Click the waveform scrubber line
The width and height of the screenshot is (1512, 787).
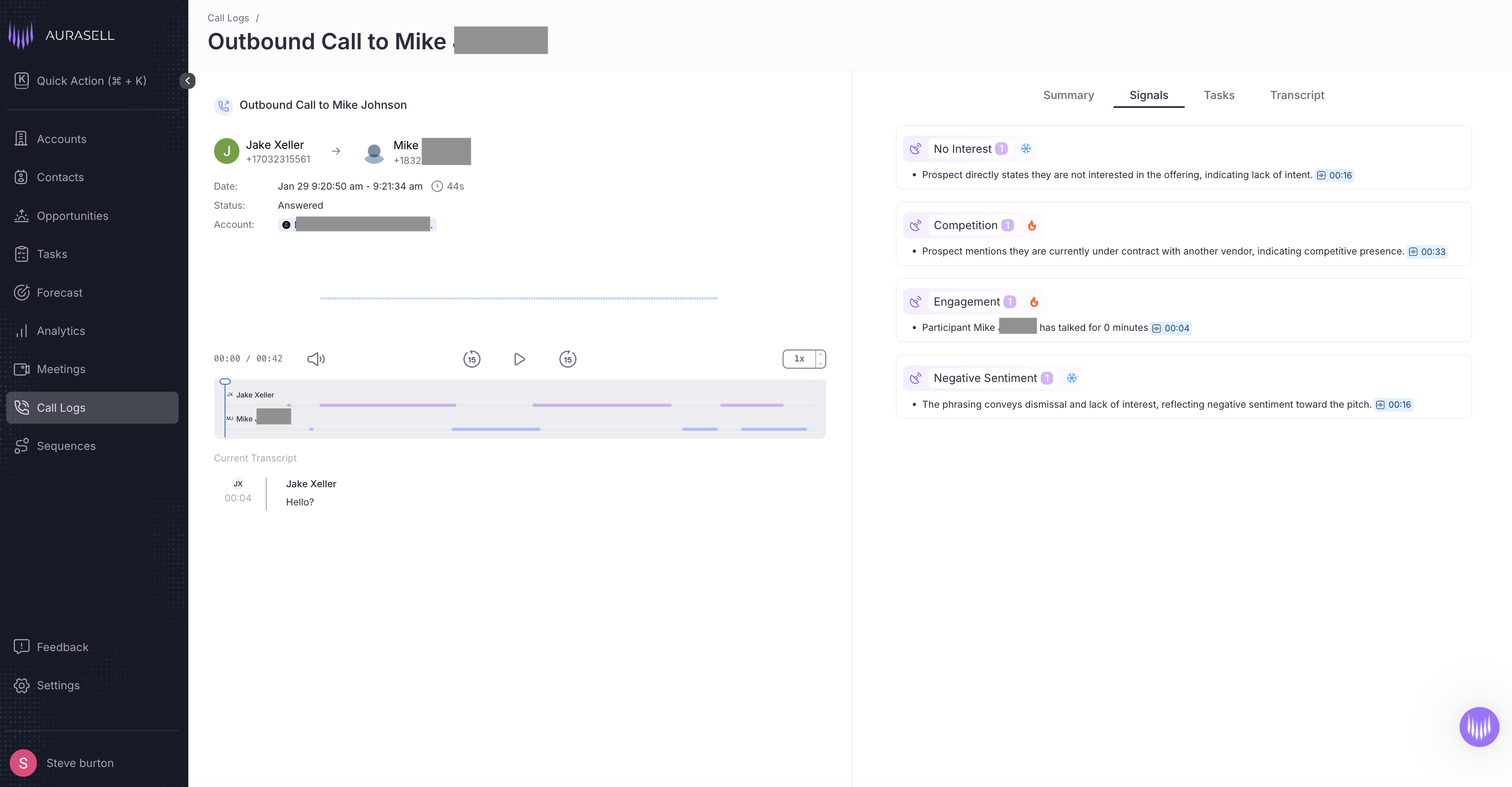point(518,298)
